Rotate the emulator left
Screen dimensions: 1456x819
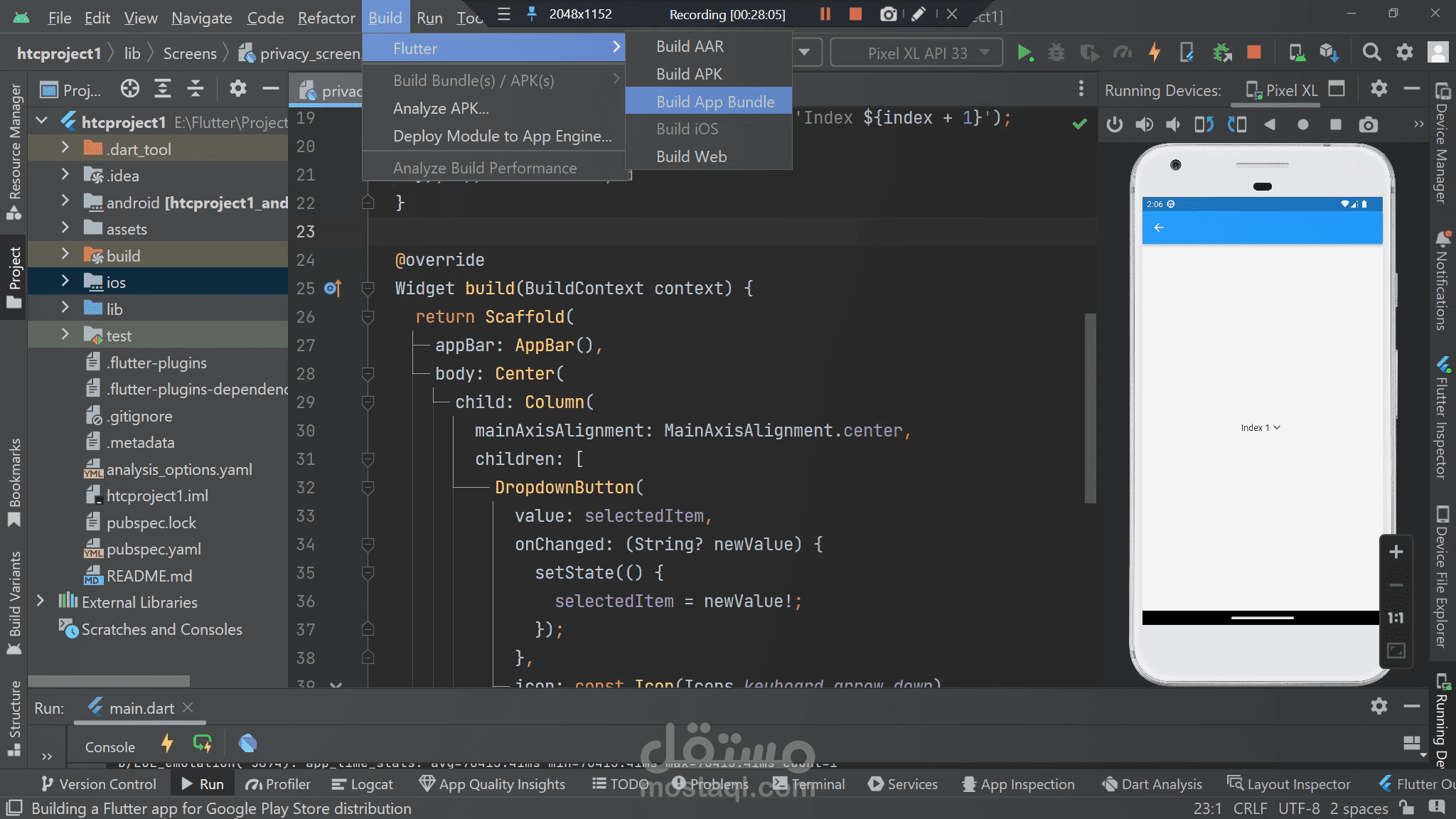(x=1204, y=125)
